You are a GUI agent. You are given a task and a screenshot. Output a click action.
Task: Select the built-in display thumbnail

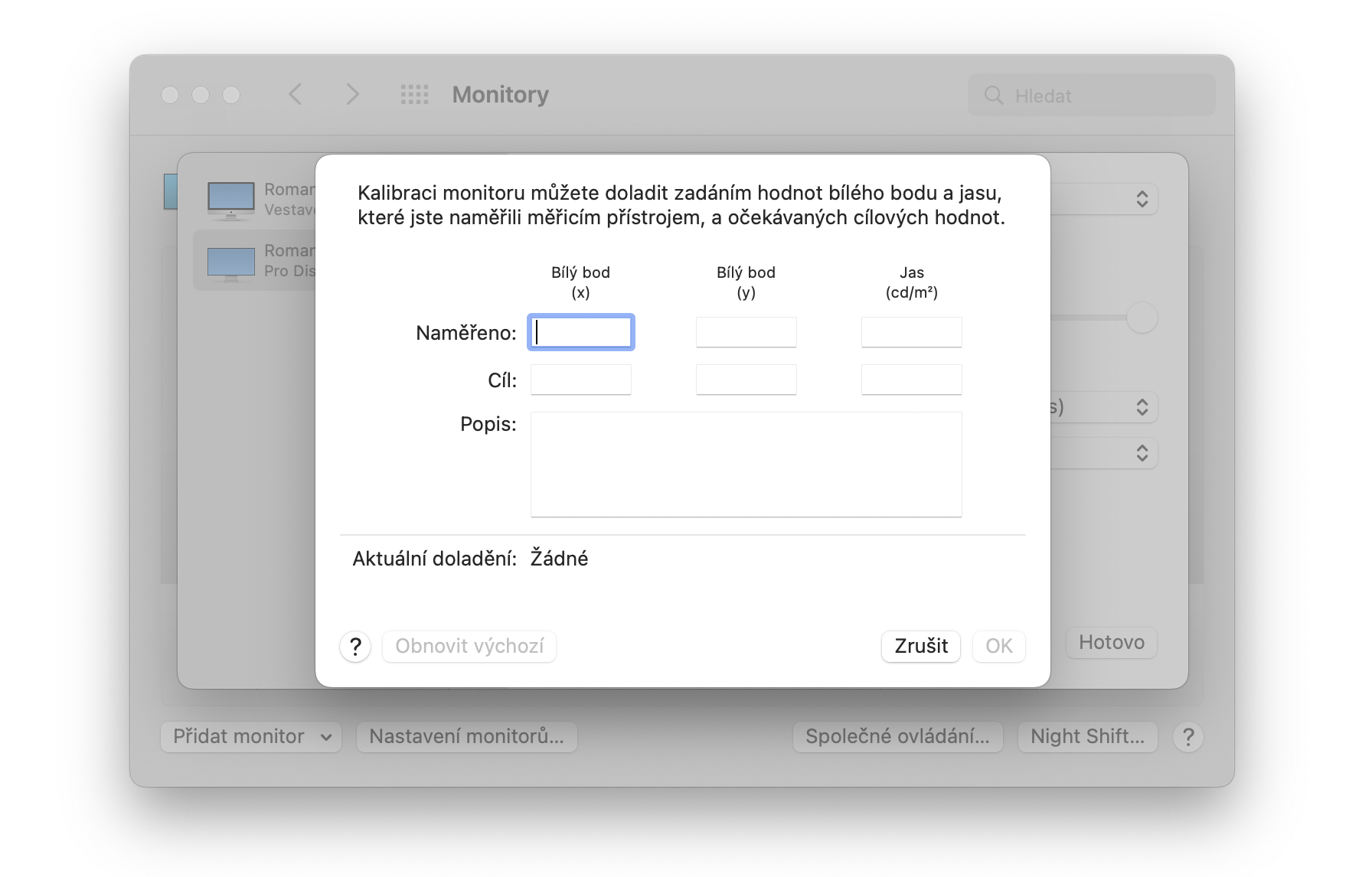tap(231, 200)
